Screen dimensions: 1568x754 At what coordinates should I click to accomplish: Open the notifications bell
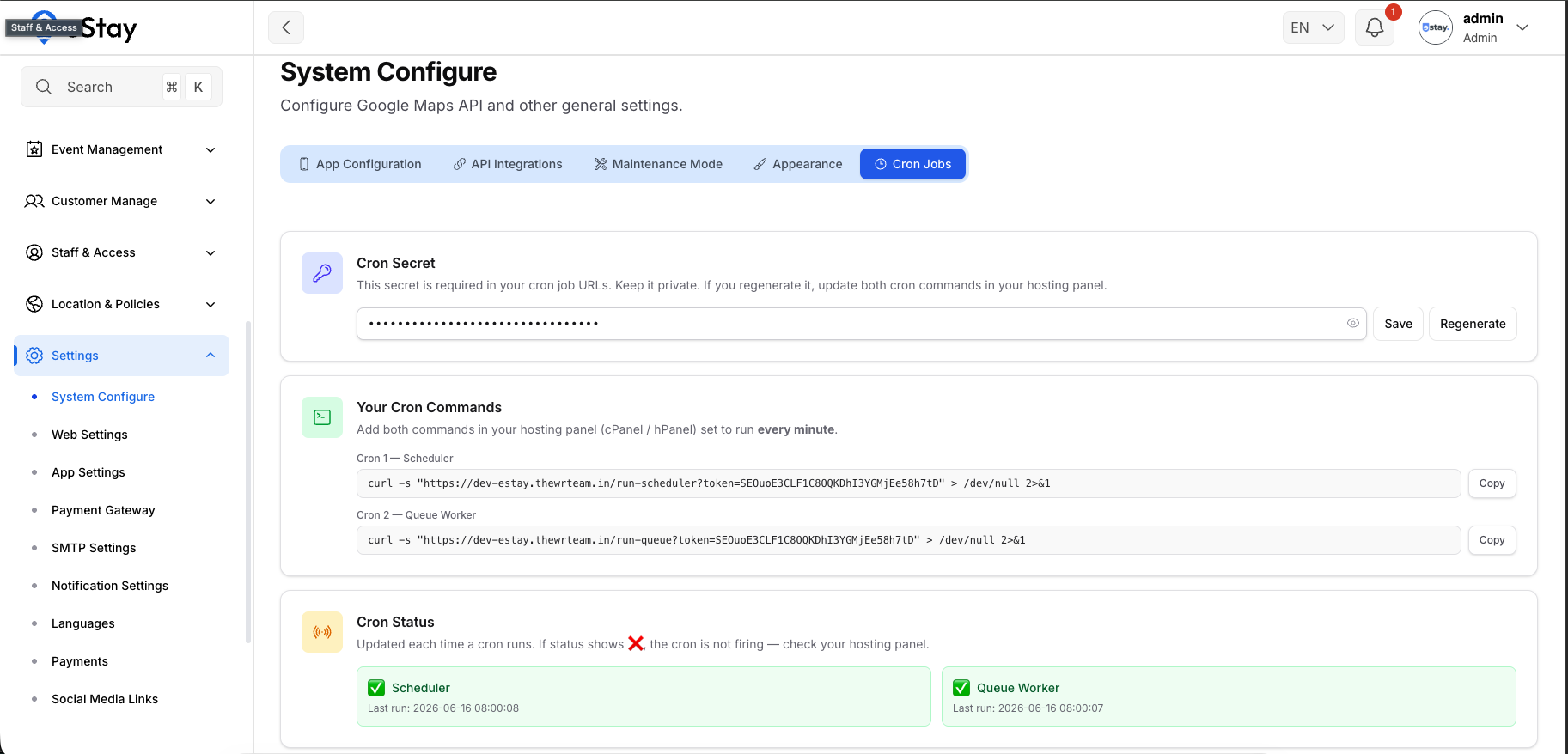1375,27
